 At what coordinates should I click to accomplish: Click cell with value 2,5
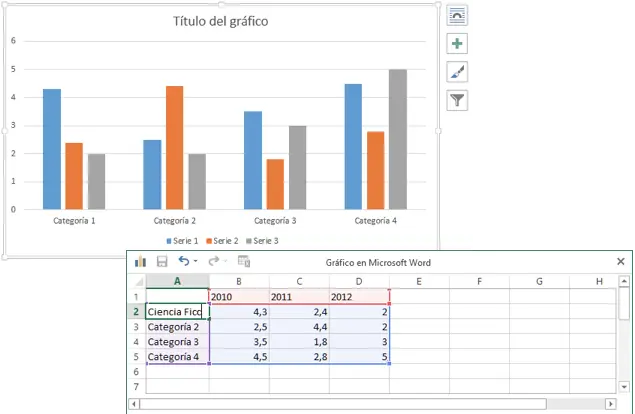[x=239, y=327]
